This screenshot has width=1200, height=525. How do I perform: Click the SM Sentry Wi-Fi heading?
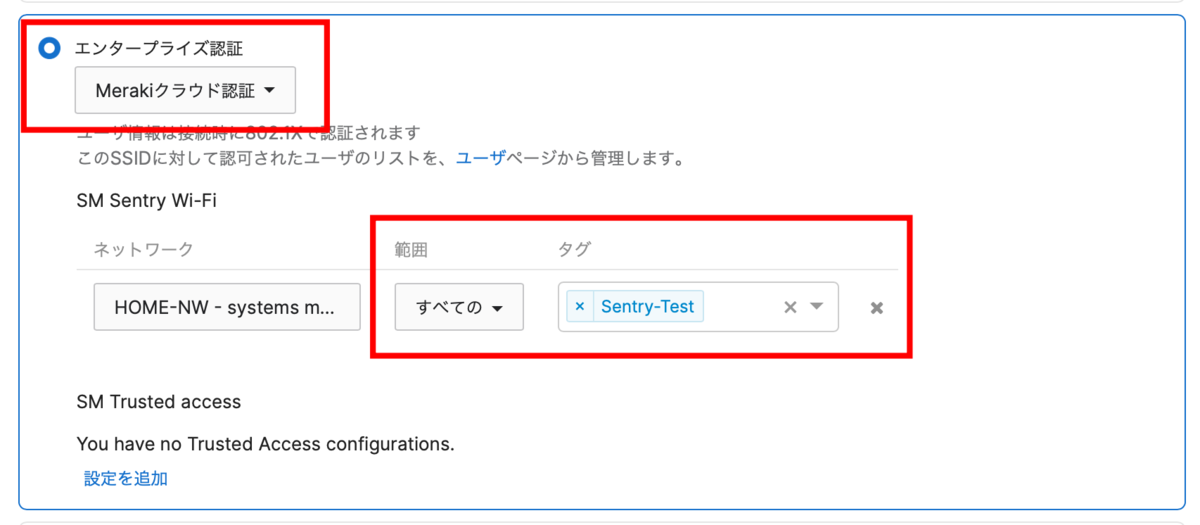click(x=147, y=200)
